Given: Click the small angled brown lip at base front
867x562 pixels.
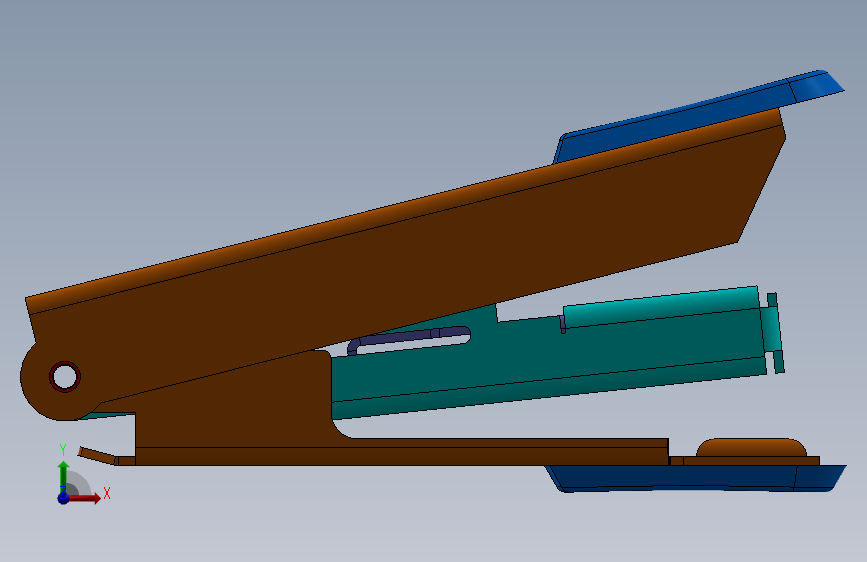Looking at the screenshot, I should [x=97, y=455].
